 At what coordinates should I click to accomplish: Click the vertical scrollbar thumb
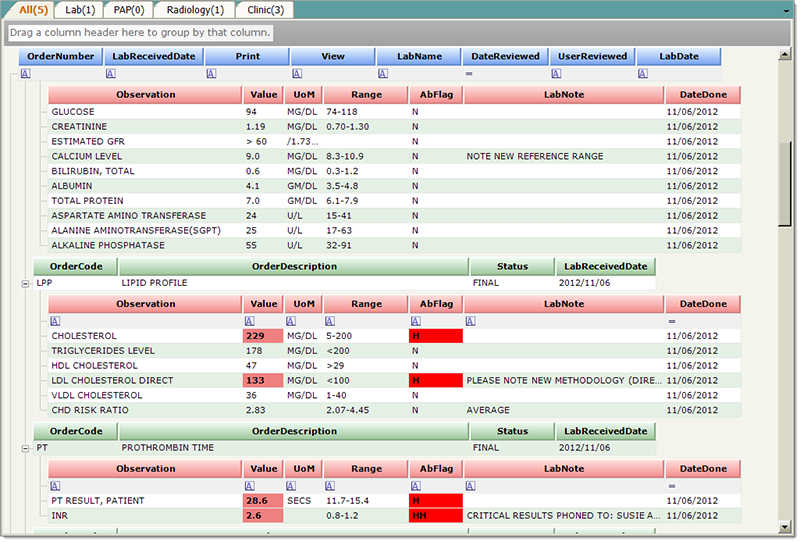pyautogui.click(x=785, y=184)
